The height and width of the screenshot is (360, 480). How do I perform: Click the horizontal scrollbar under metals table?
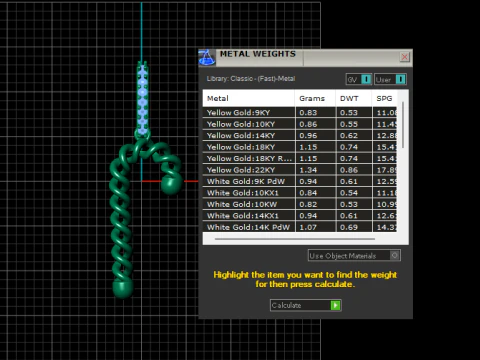pyautogui.click(x=295, y=239)
